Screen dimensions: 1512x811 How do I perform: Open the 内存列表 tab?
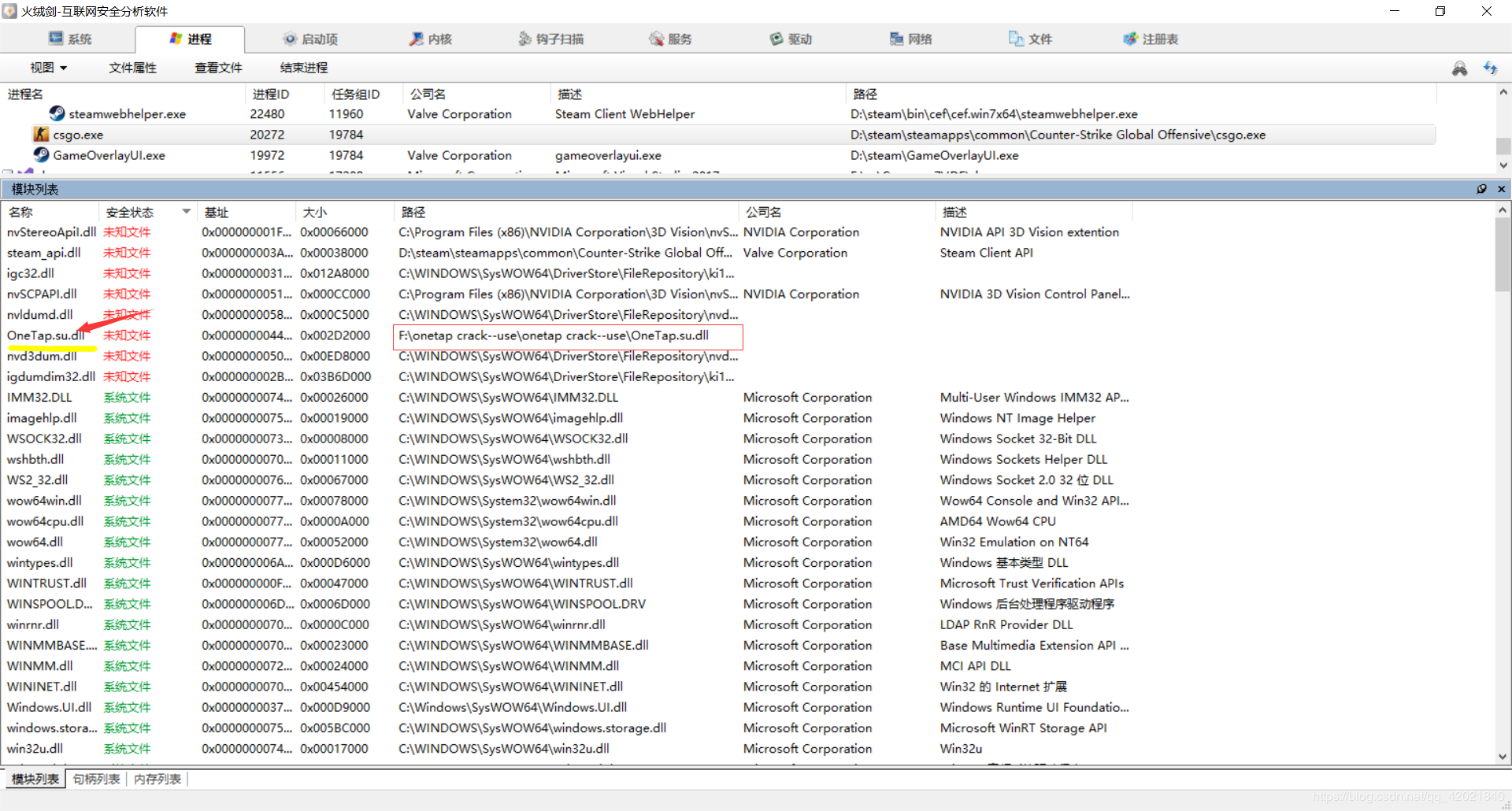(157, 779)
